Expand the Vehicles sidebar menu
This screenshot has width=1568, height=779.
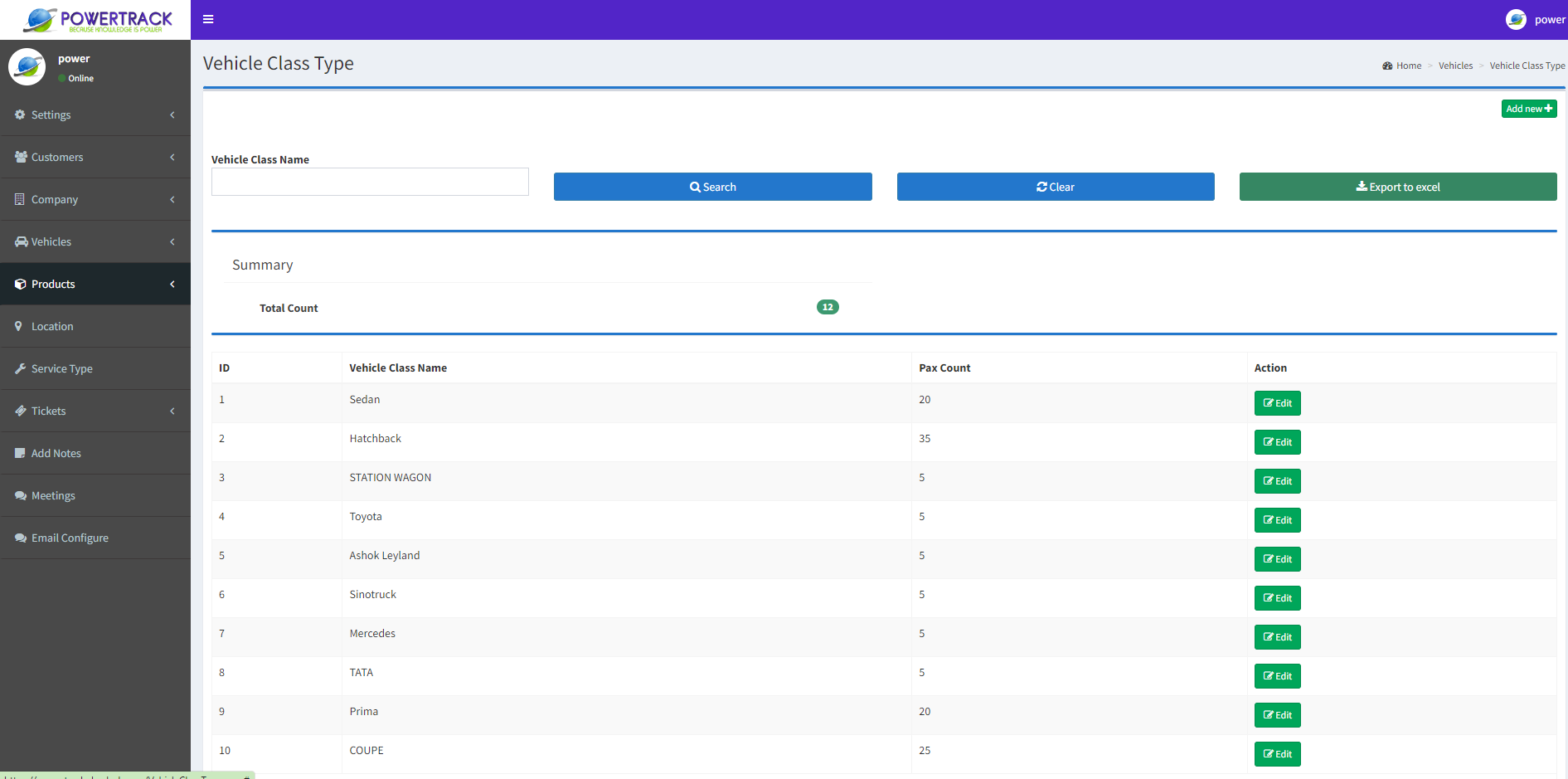click(51, 242)
